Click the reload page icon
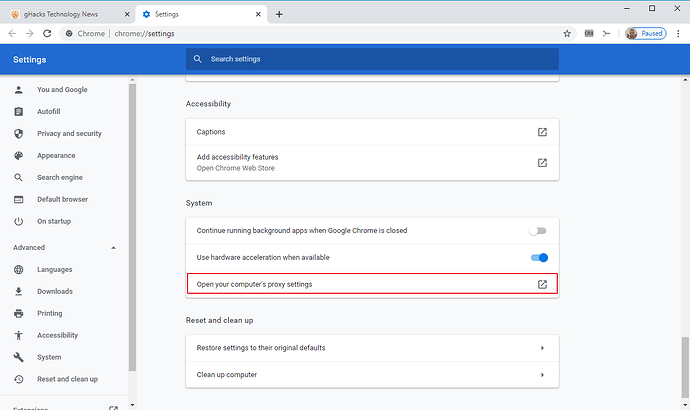The height and width of the screenshot is (410, 690). tap(47, 33)
